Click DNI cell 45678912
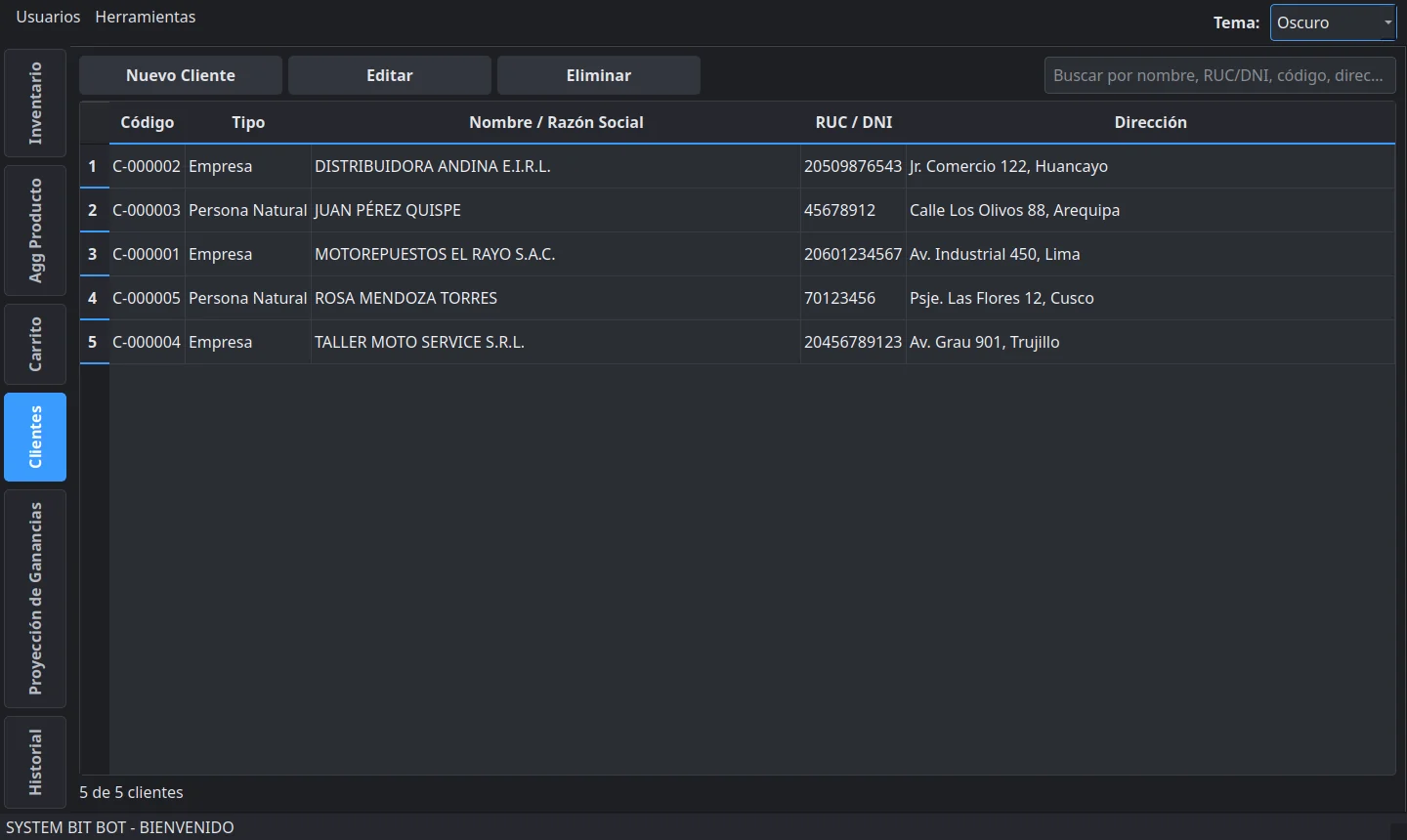Viewport: 1407px width, 840px height. pyautogui.click(x=854, y=210)
